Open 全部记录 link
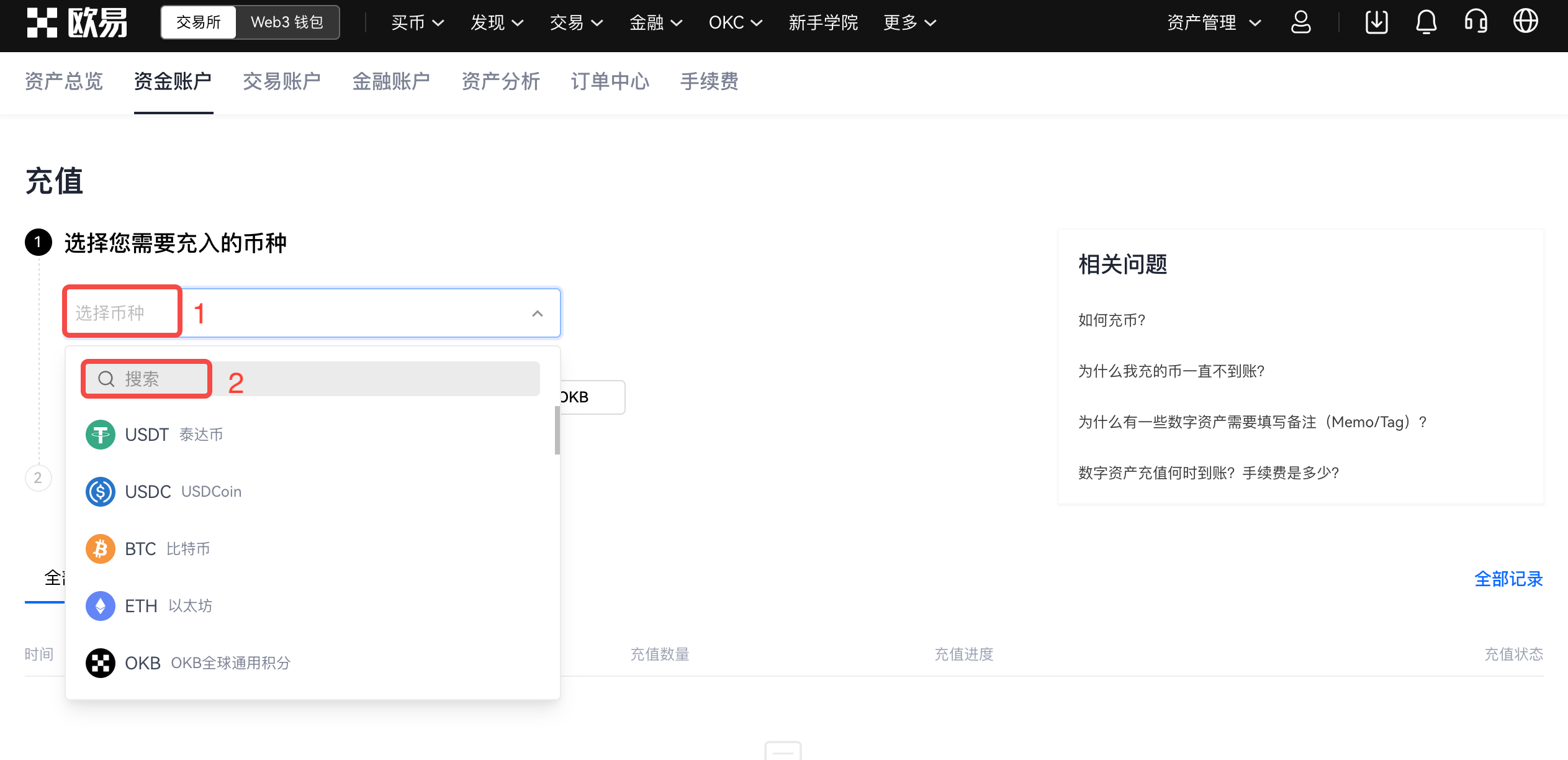1568x760 pixels. pyautogui.click(x=1509, y=579)
